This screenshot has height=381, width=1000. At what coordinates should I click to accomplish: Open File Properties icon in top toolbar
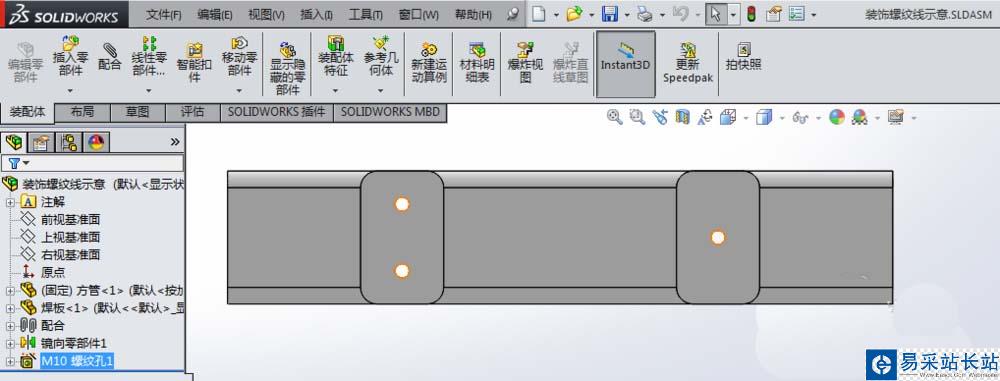(x=774, y=14)
